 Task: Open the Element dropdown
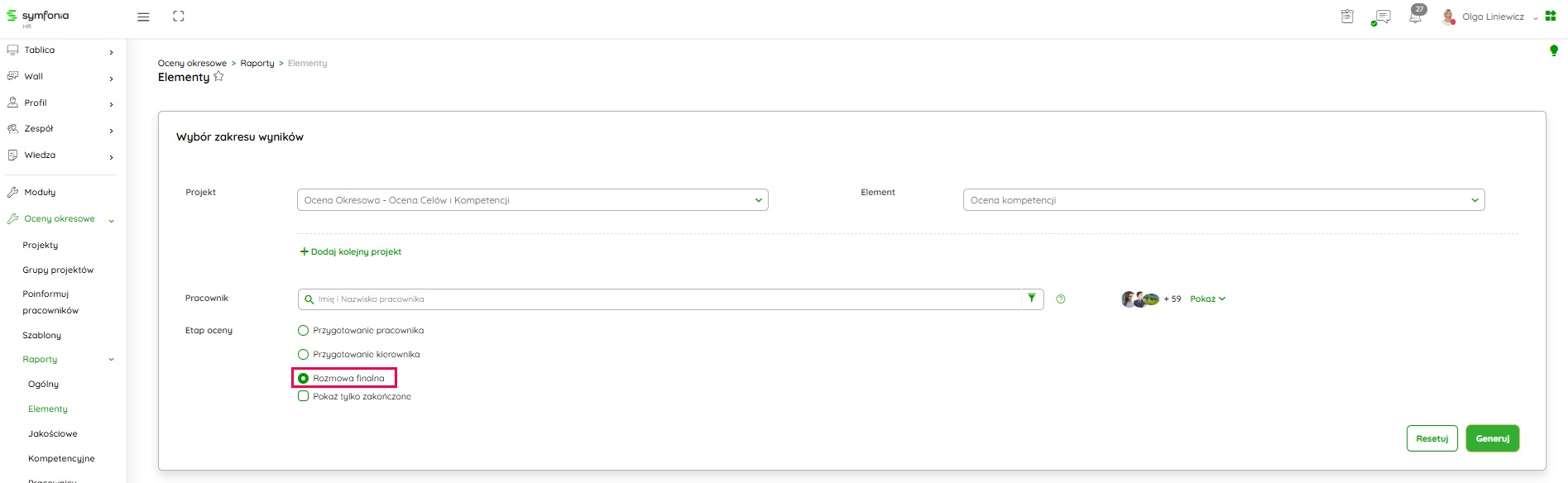[x=1223, y=200]
